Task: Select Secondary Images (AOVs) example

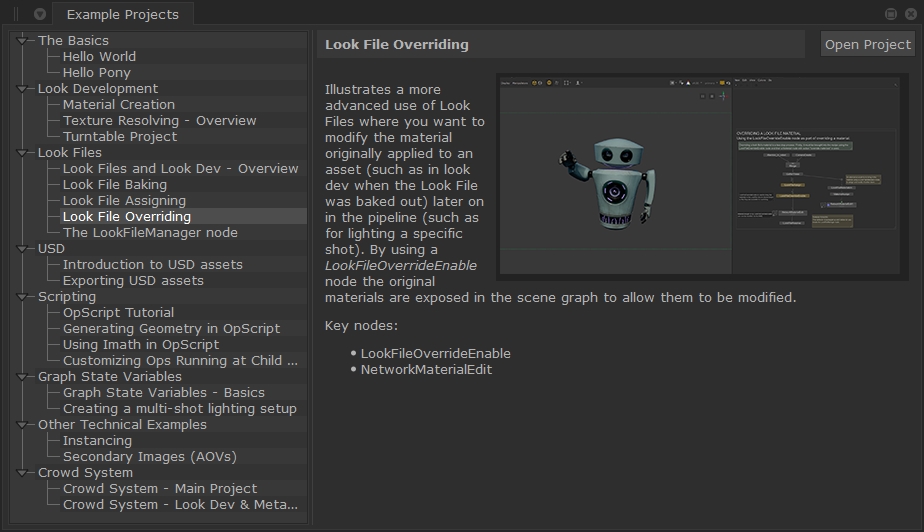Action: [149, 457]
